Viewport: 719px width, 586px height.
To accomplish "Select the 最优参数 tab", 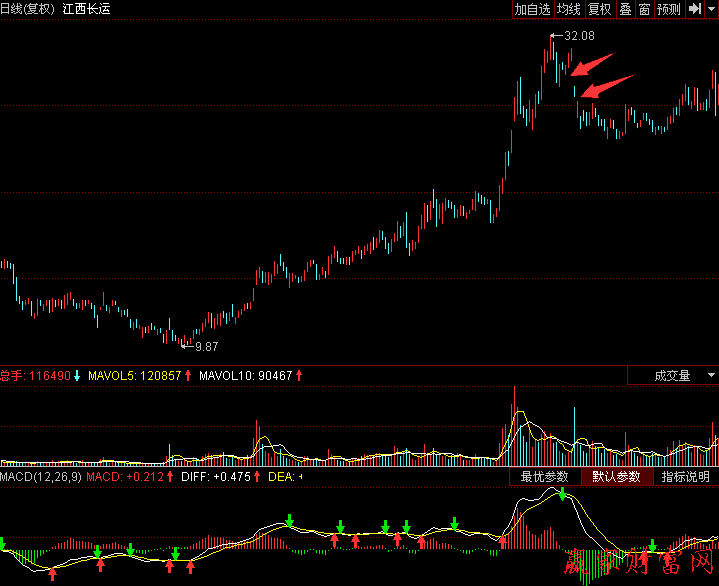I will 545,477.
